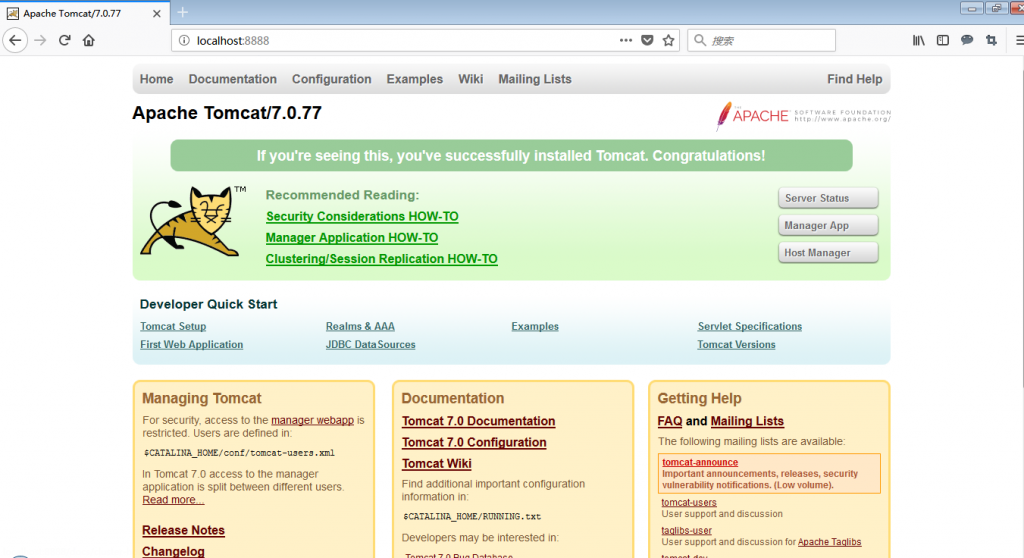Open Examples link in Developer Quick Start
This screenshot has height=558, width=1024.
[x=535, y=326]
